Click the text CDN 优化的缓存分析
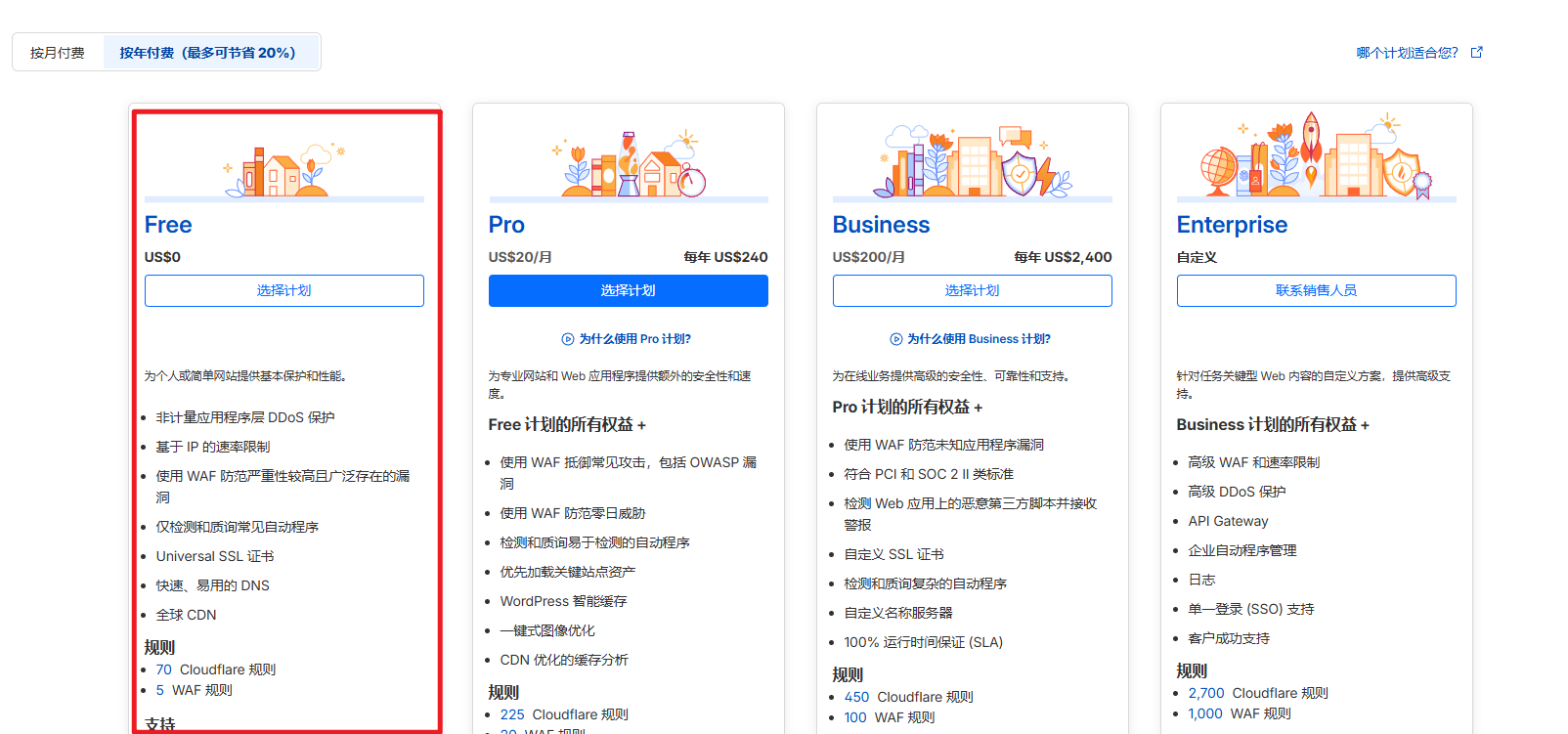The image size is (1568, 734). [565, 660]
